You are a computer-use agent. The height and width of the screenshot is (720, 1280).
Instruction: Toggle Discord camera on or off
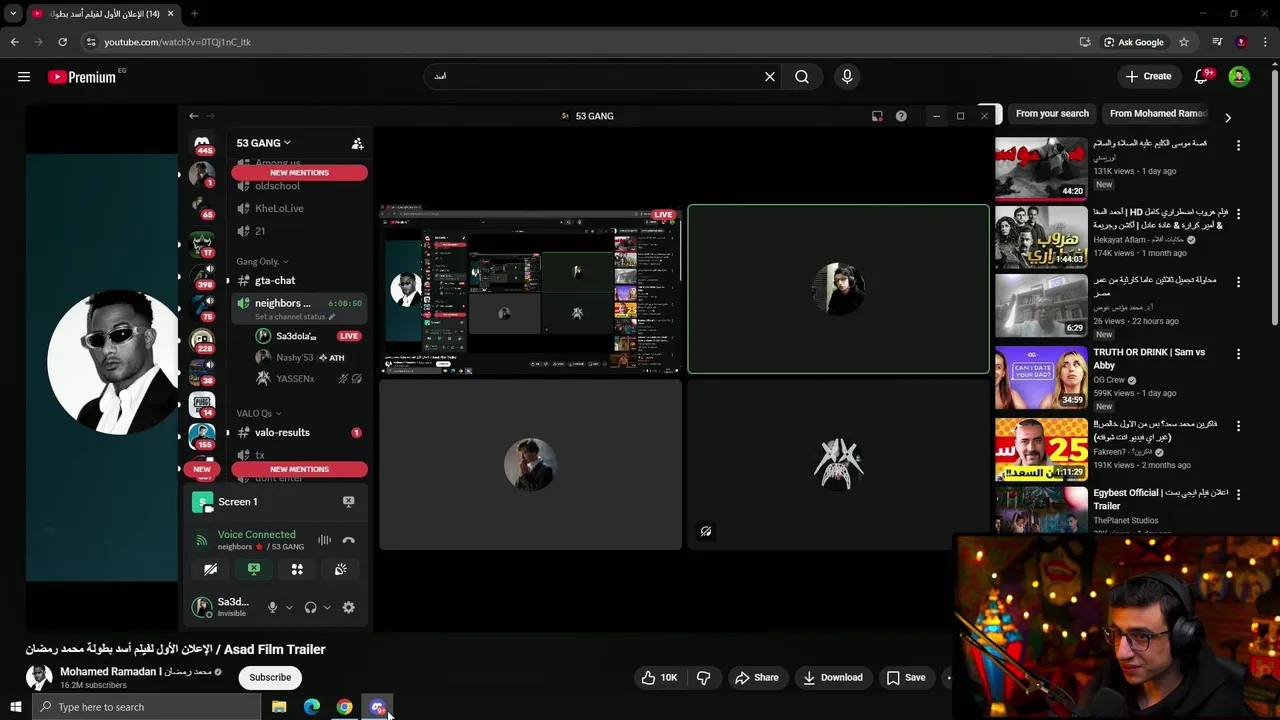pyautogui.click(x=210, y=569)
